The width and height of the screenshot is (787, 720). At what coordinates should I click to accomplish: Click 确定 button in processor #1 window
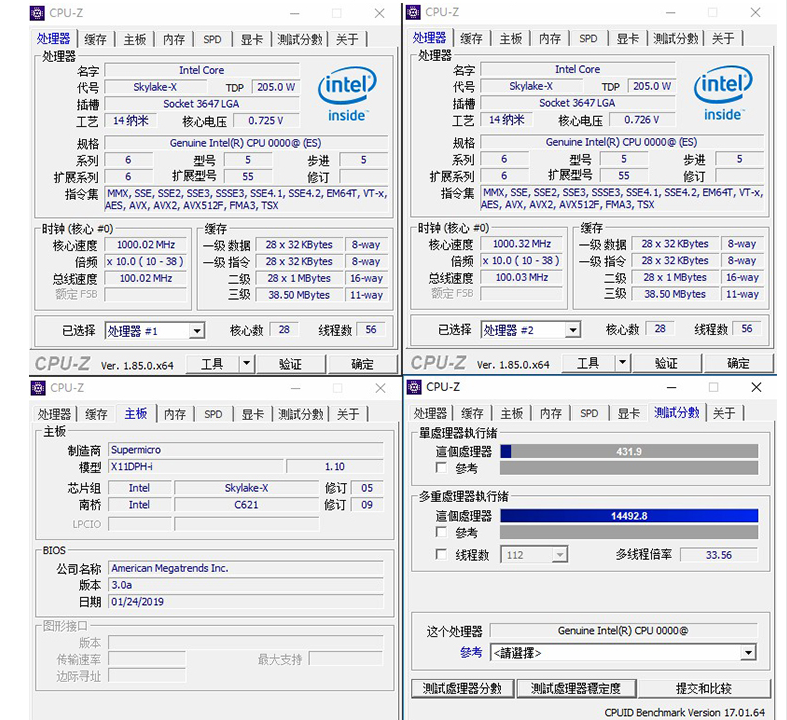tap(362, 364)
